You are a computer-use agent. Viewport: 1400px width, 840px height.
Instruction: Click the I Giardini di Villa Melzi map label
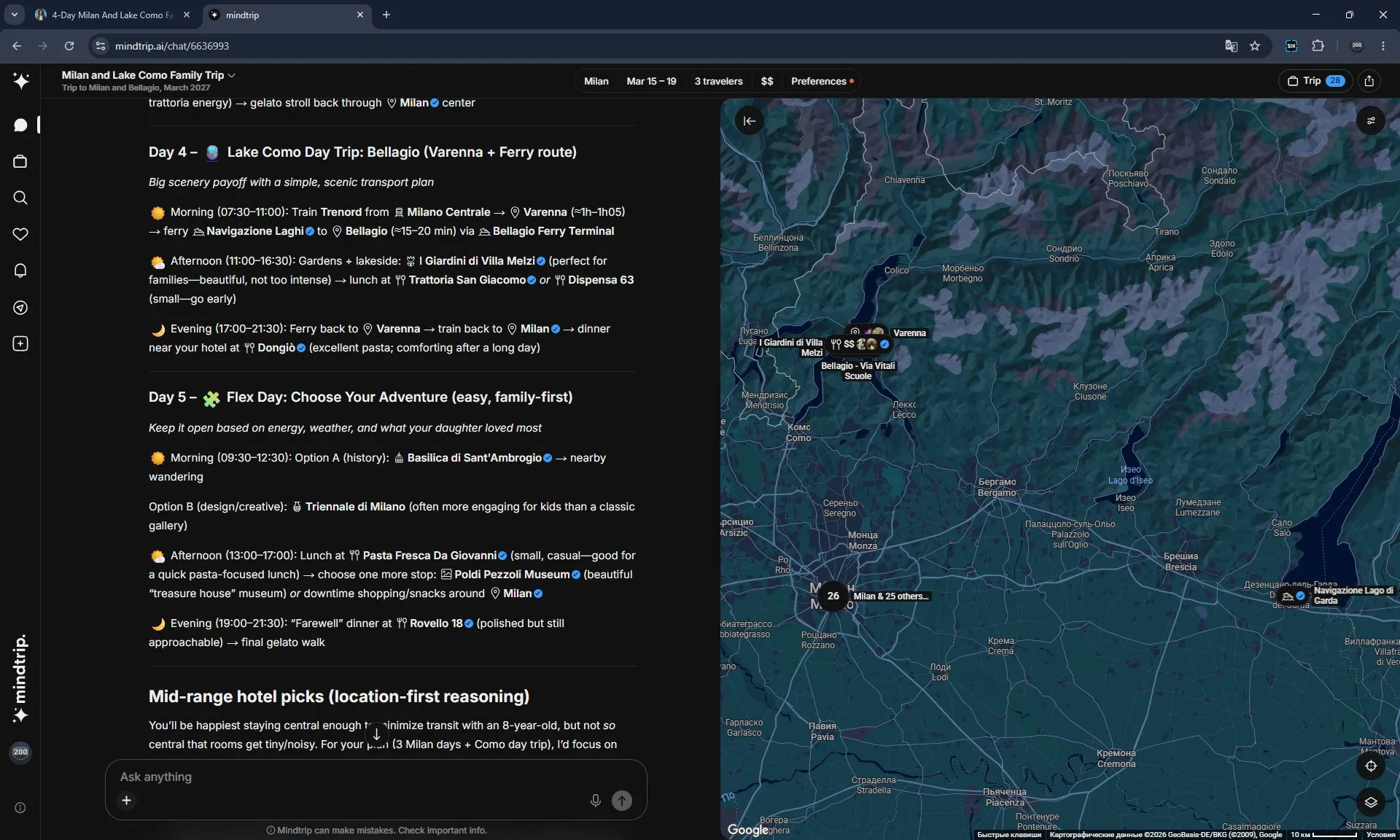792,348
